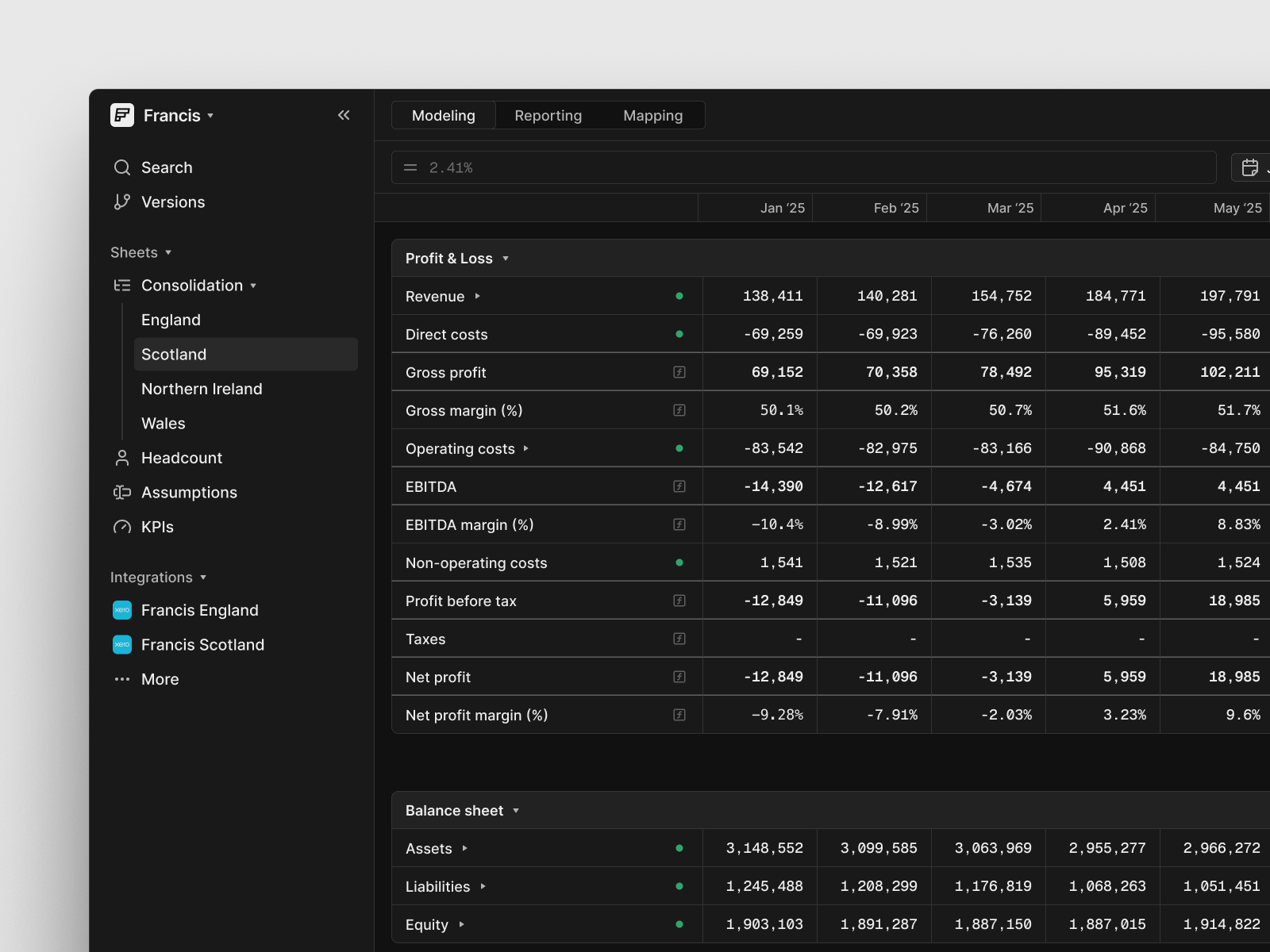The height and width of the screenshot is (952, 1270).
Task: Click the Assumptions icon
Action: [122, 493]
